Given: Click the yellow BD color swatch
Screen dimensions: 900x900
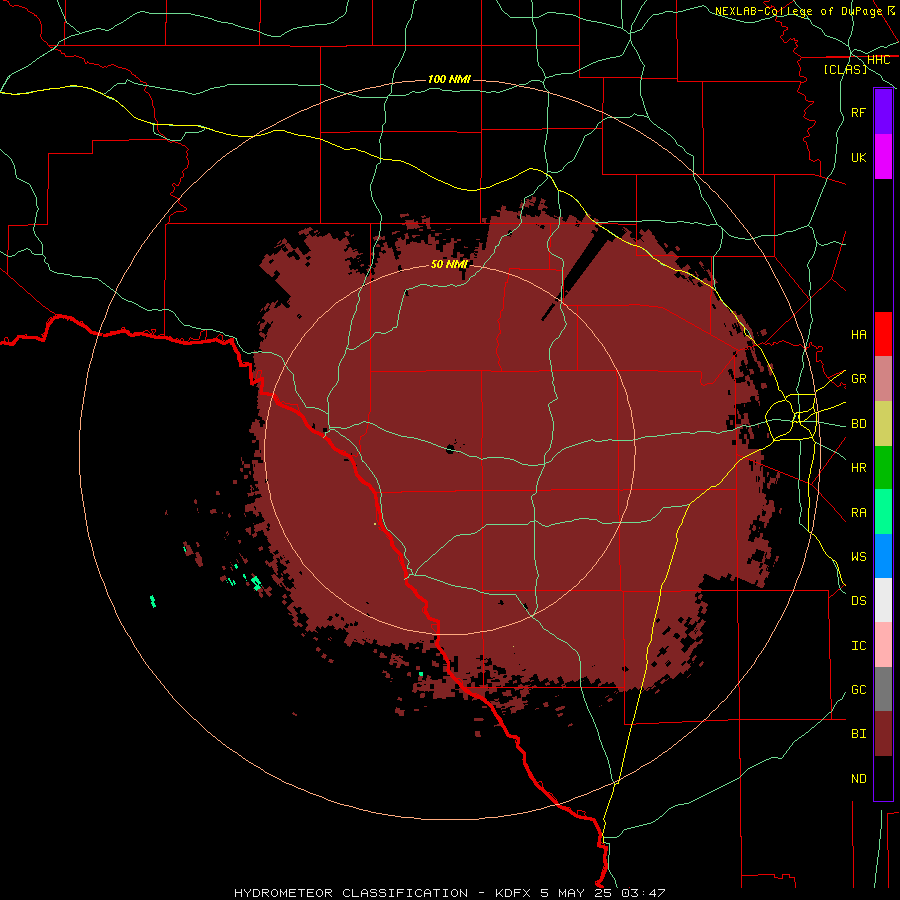Looking at the screenshot, I should pos(883,424).
